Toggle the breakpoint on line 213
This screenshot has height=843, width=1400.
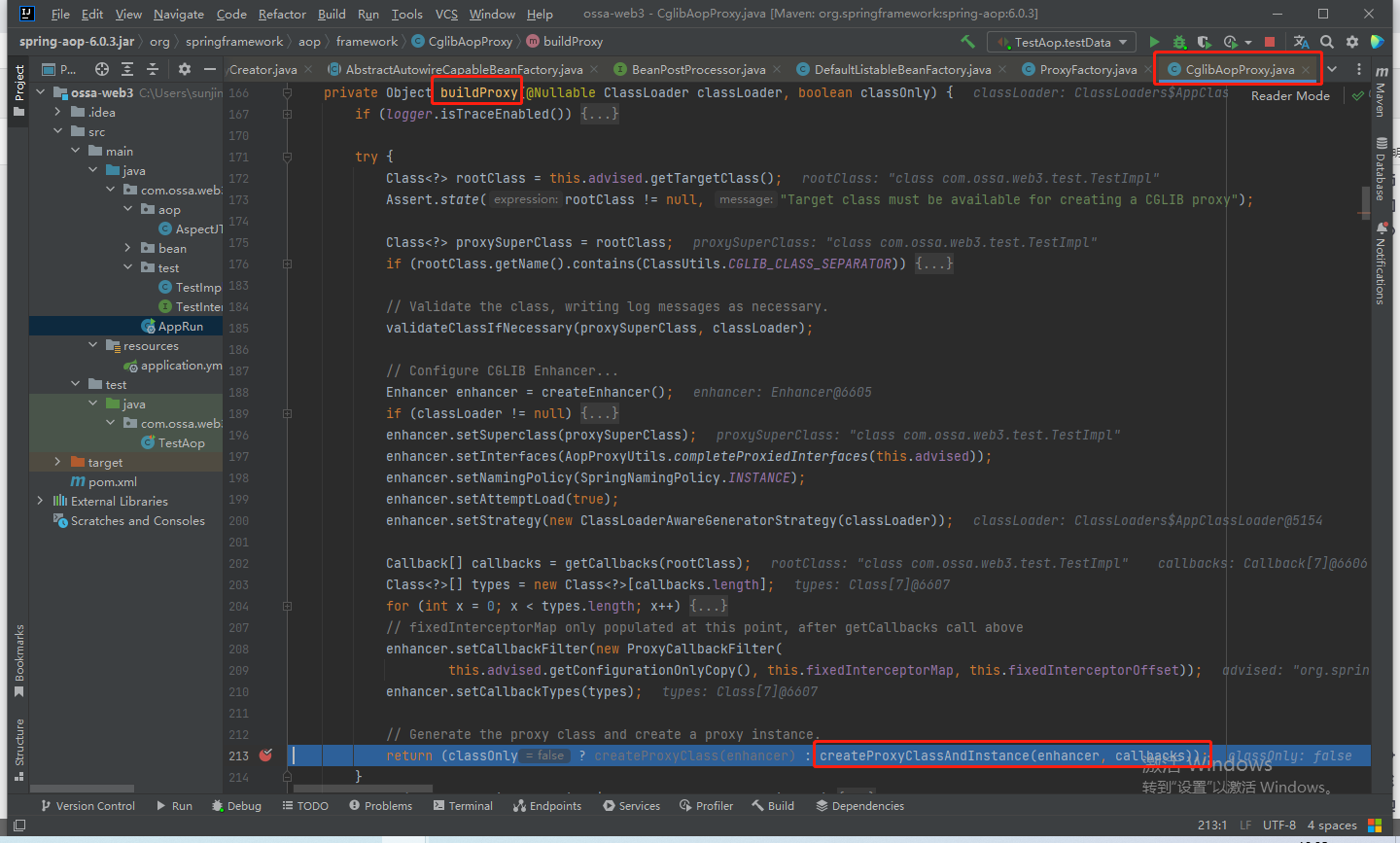coord(265,755)
